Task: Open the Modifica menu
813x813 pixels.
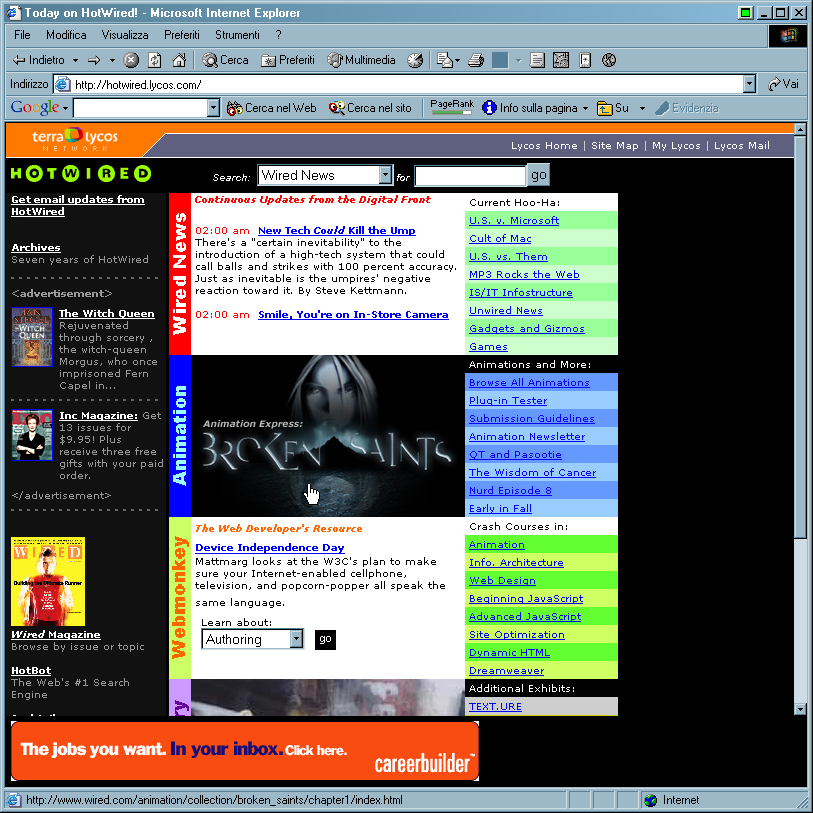Action: click(x=66, y=35)
